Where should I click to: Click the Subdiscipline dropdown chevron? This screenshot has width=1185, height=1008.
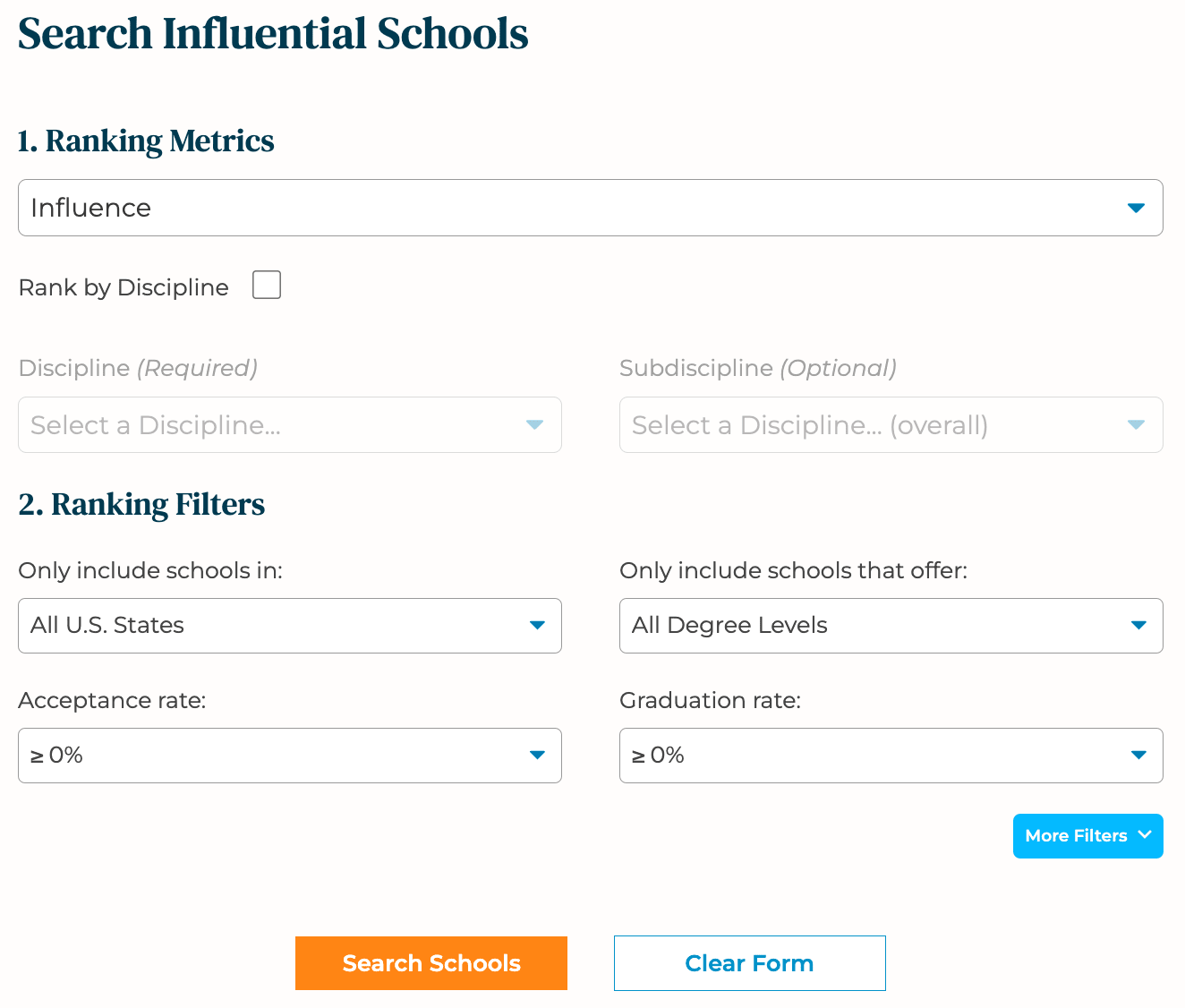pyautogui.click(x=1136, y=424)
